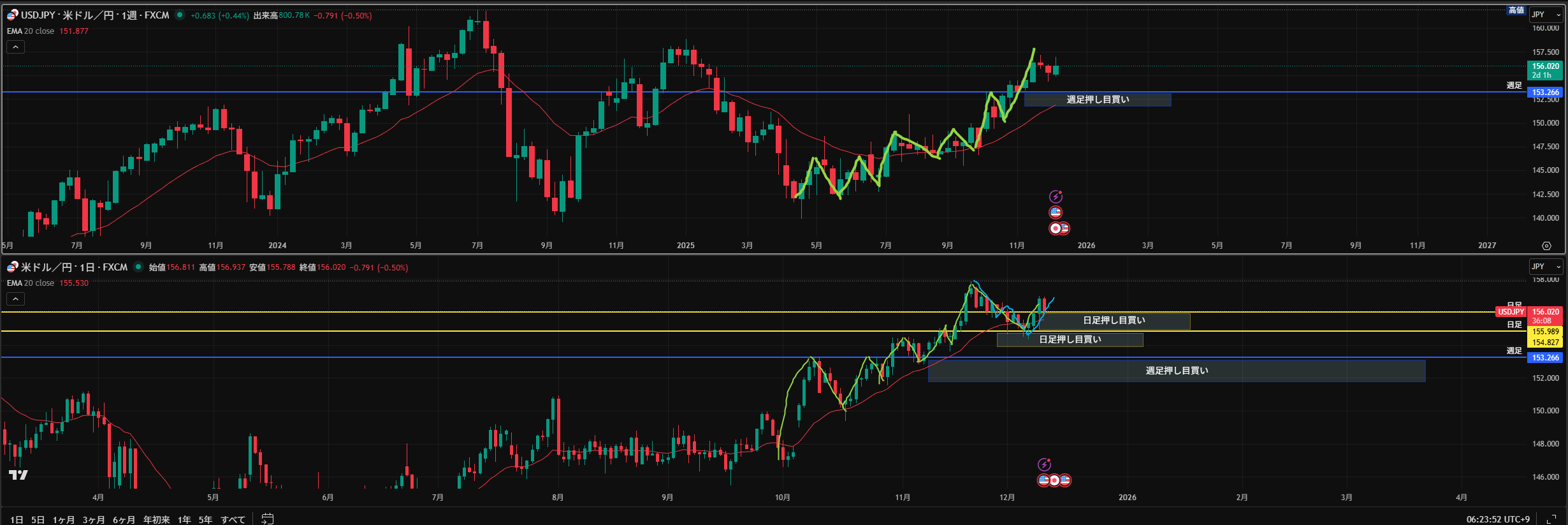Select the blue 153.266 weekly price line label
Viewport: 1568px width, 525px height.
(1545, 92)
